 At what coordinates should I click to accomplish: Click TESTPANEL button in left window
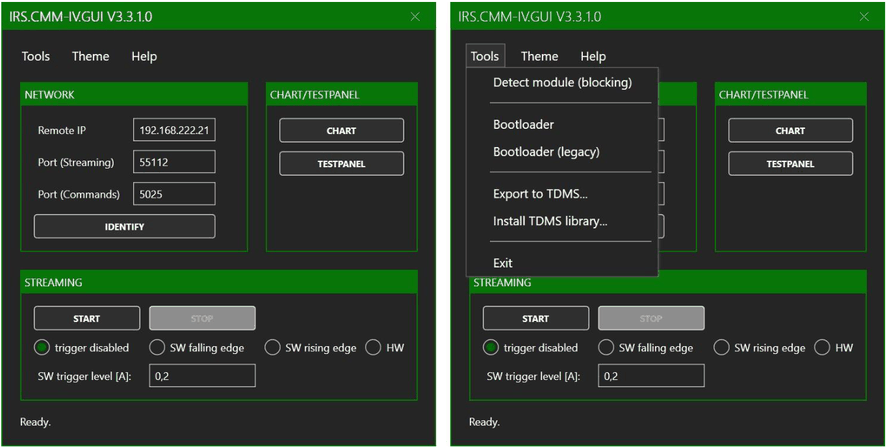pos(342,164)
